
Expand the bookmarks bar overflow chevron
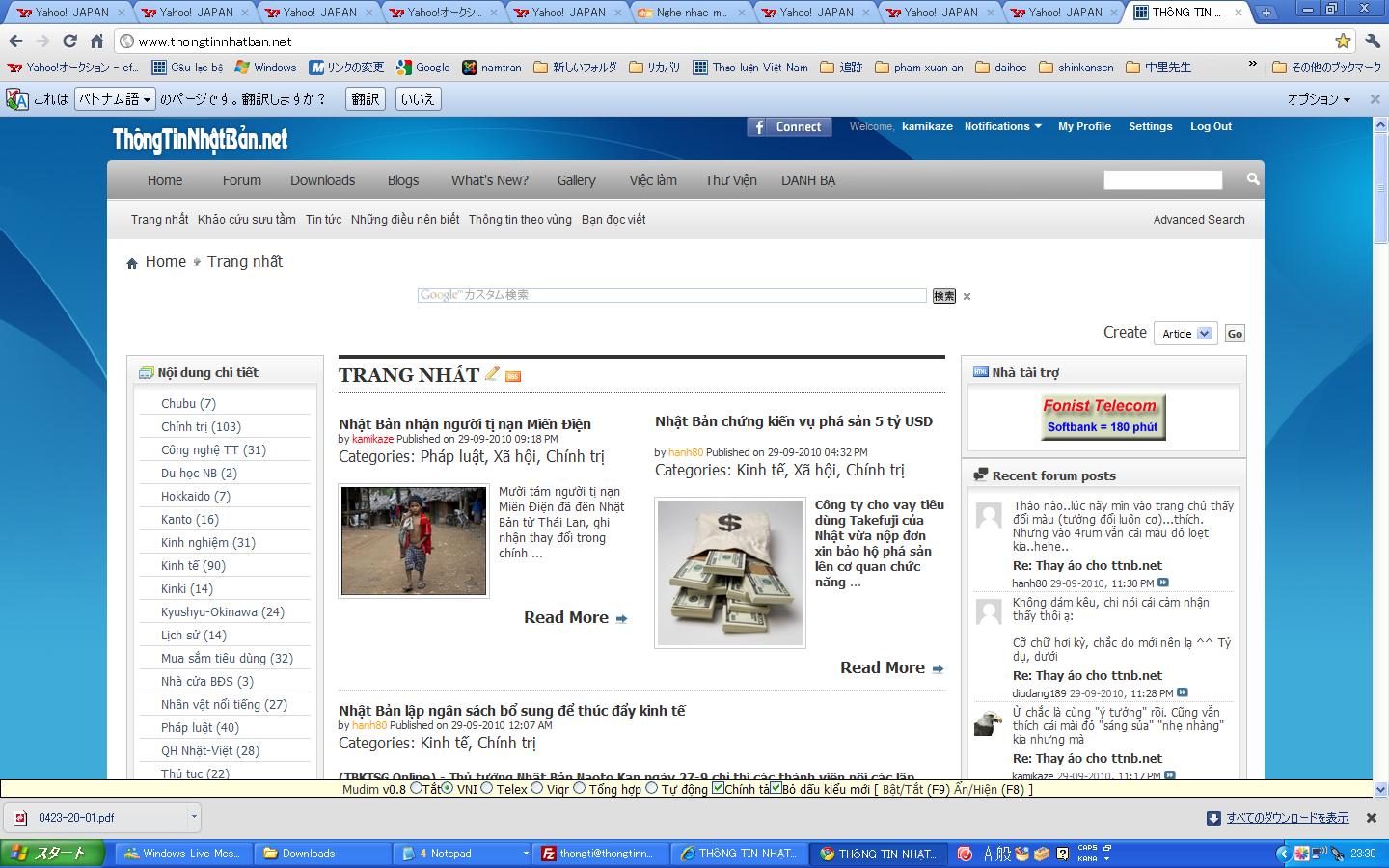tap(1252, 66)
